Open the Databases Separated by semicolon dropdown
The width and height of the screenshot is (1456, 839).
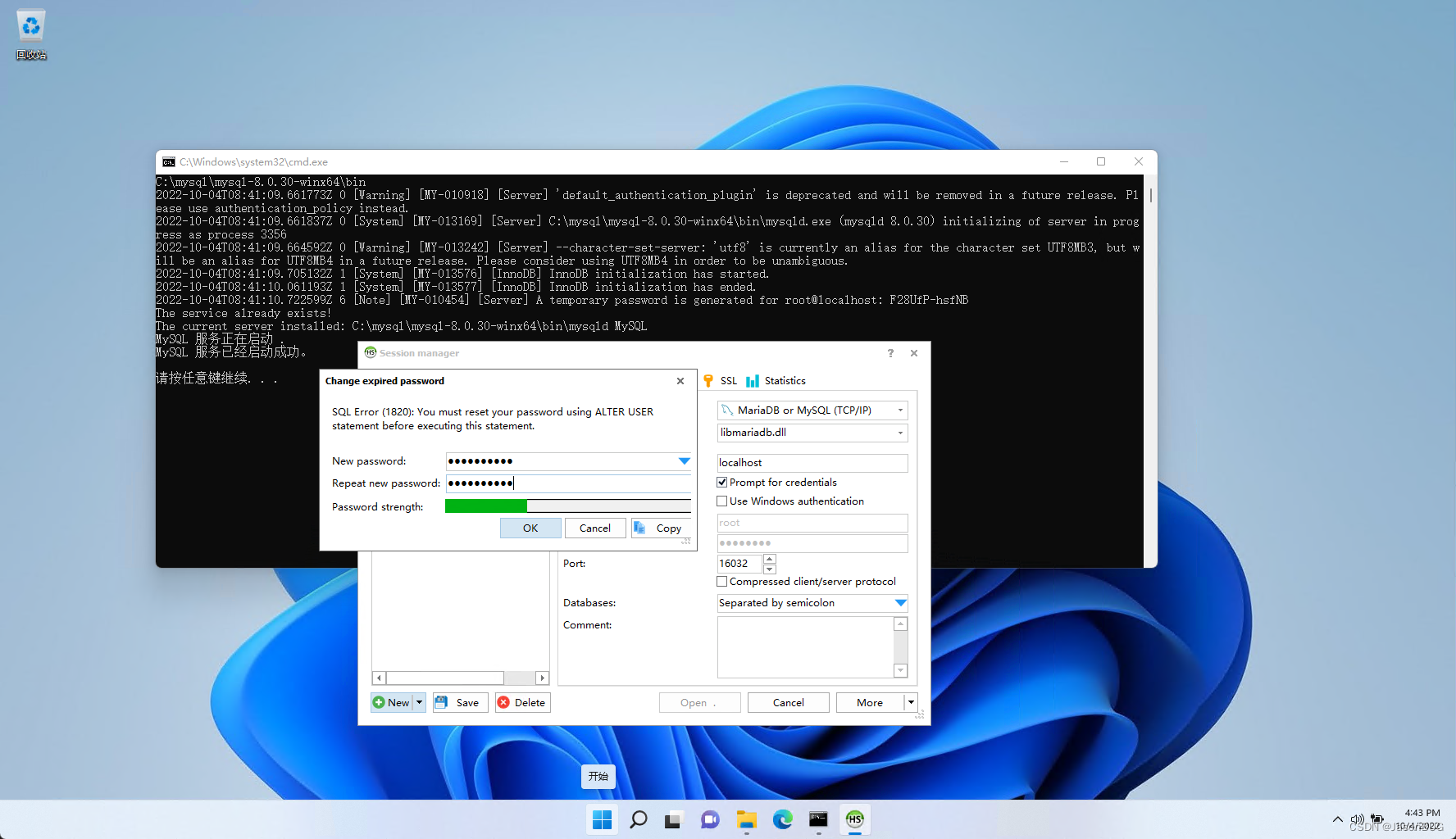tap(900, 603)
